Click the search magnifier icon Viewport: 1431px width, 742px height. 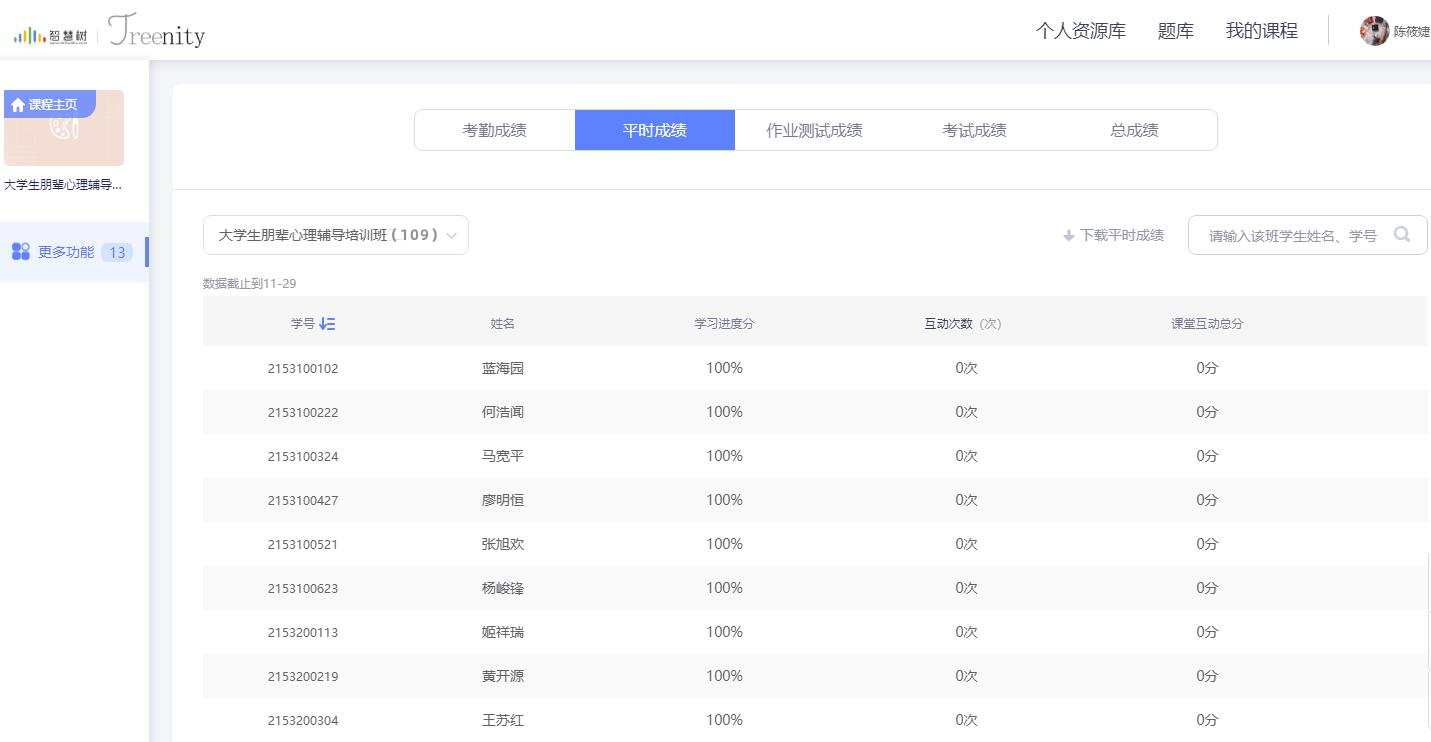click(1402, 235)
